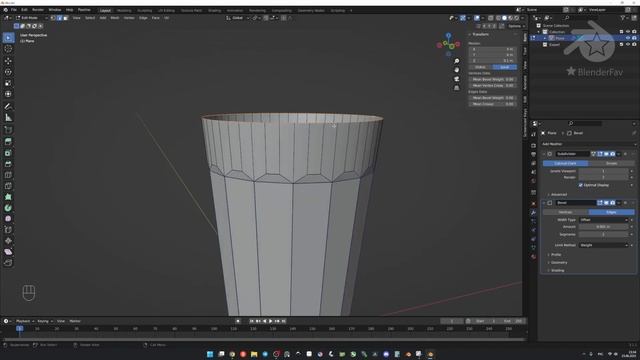Switch perspective/orthographic grid icon
640x360 pixels.
click(457, 88)
